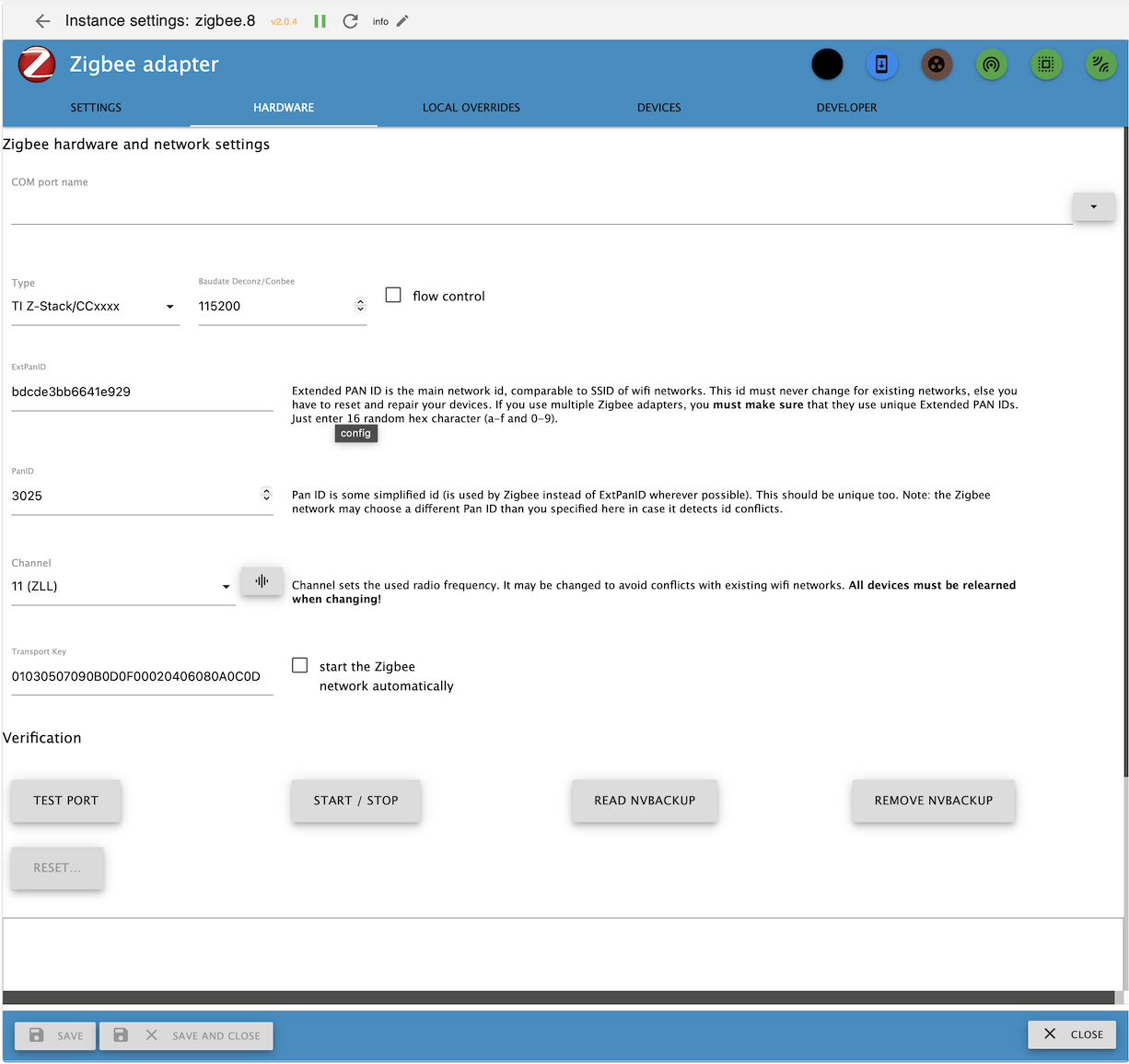The width and height of the screenshot is (1129, 1064).
Task: Restart the instance with reload icon
Action: coord(350,21)
